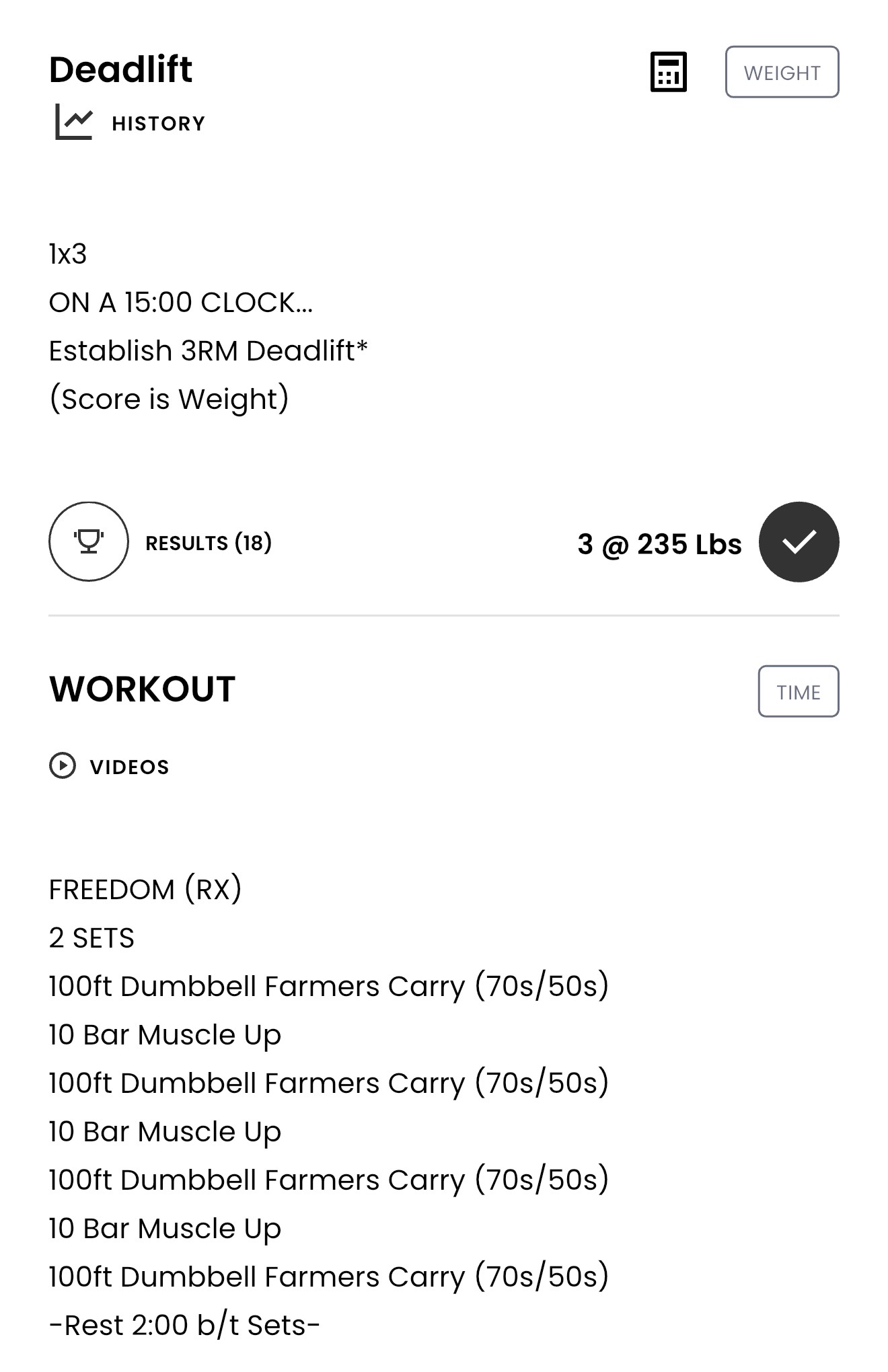Click the Establish 3RM Deadlift line

pos(209,351)
